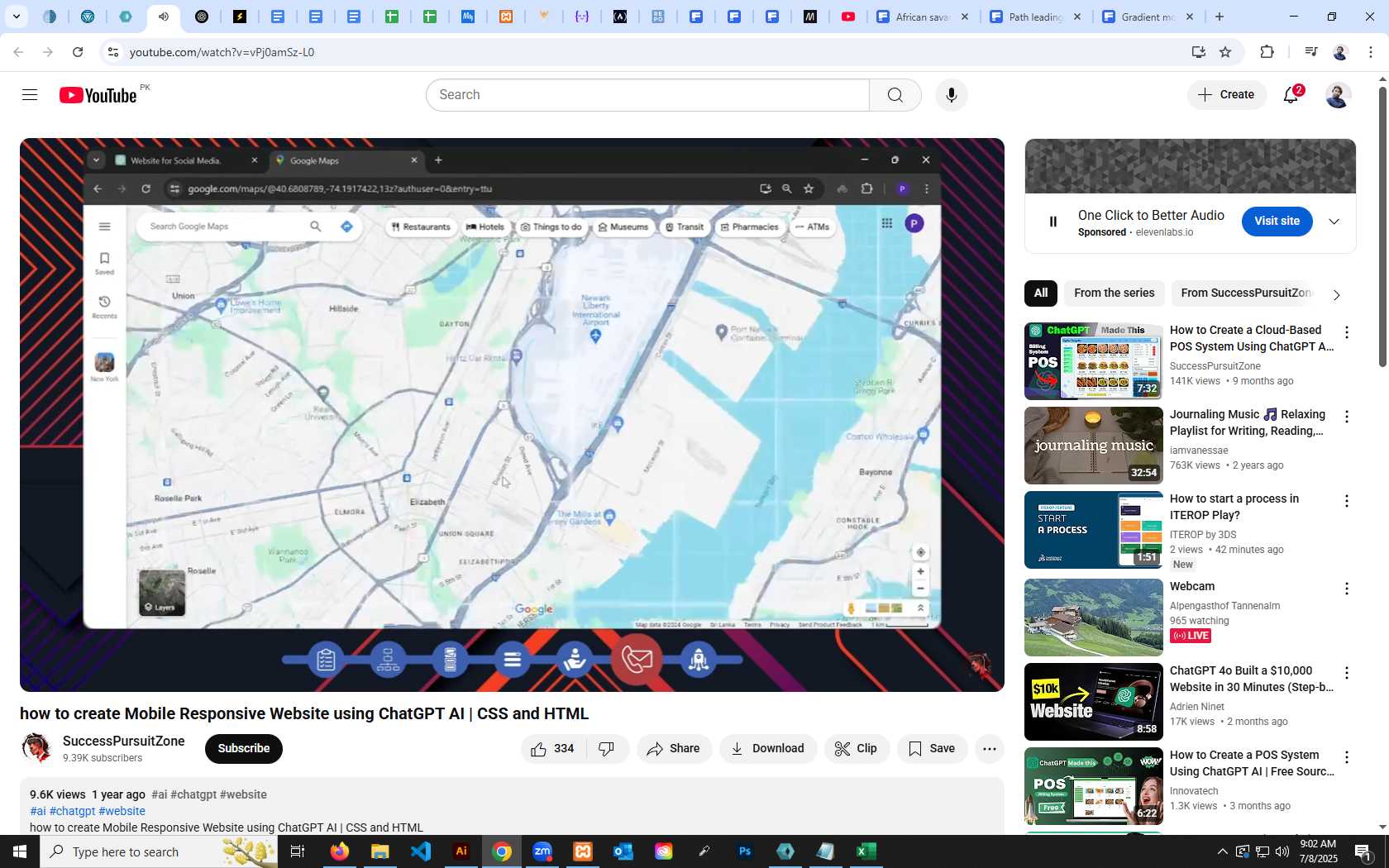Open the SuccessPursuitZone channel avatar
The width and height of the screenshot is (1389, 868).
tap(36, 748)
